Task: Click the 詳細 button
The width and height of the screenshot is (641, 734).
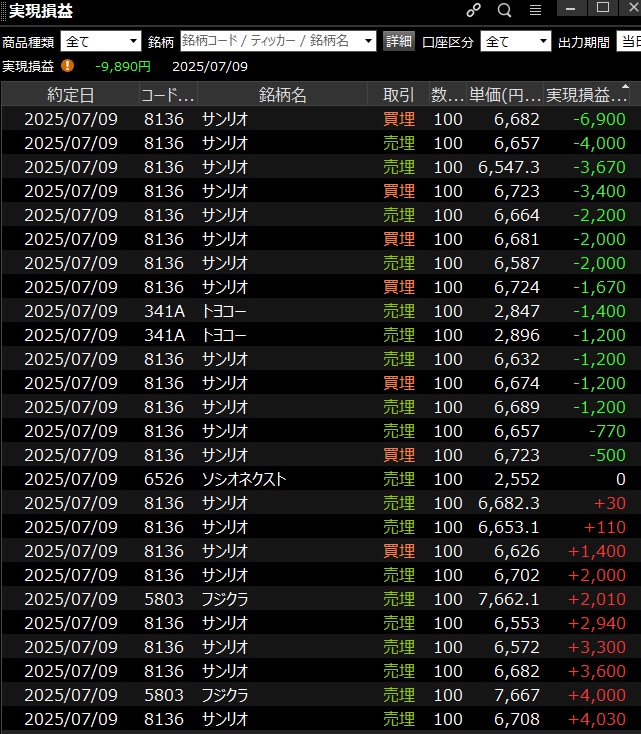Action: coord(398,41)
